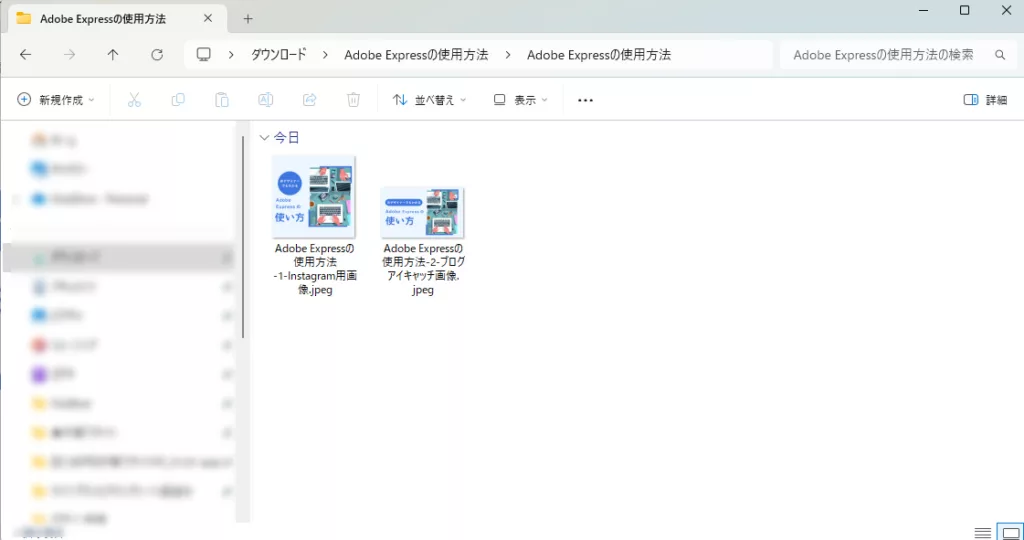Switch to details list view icon
This screenshot has height=540, width=1024.
[x=982, y=532]
